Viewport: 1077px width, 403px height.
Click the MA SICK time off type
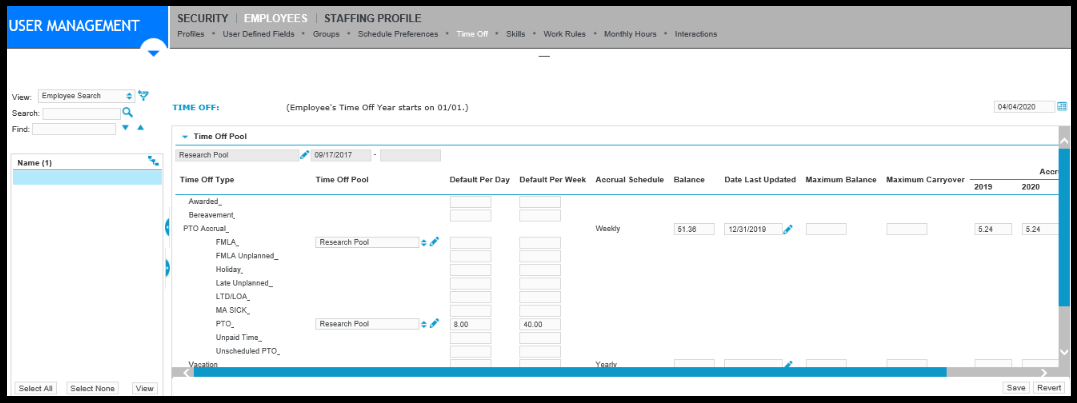(x=232, y=310)
